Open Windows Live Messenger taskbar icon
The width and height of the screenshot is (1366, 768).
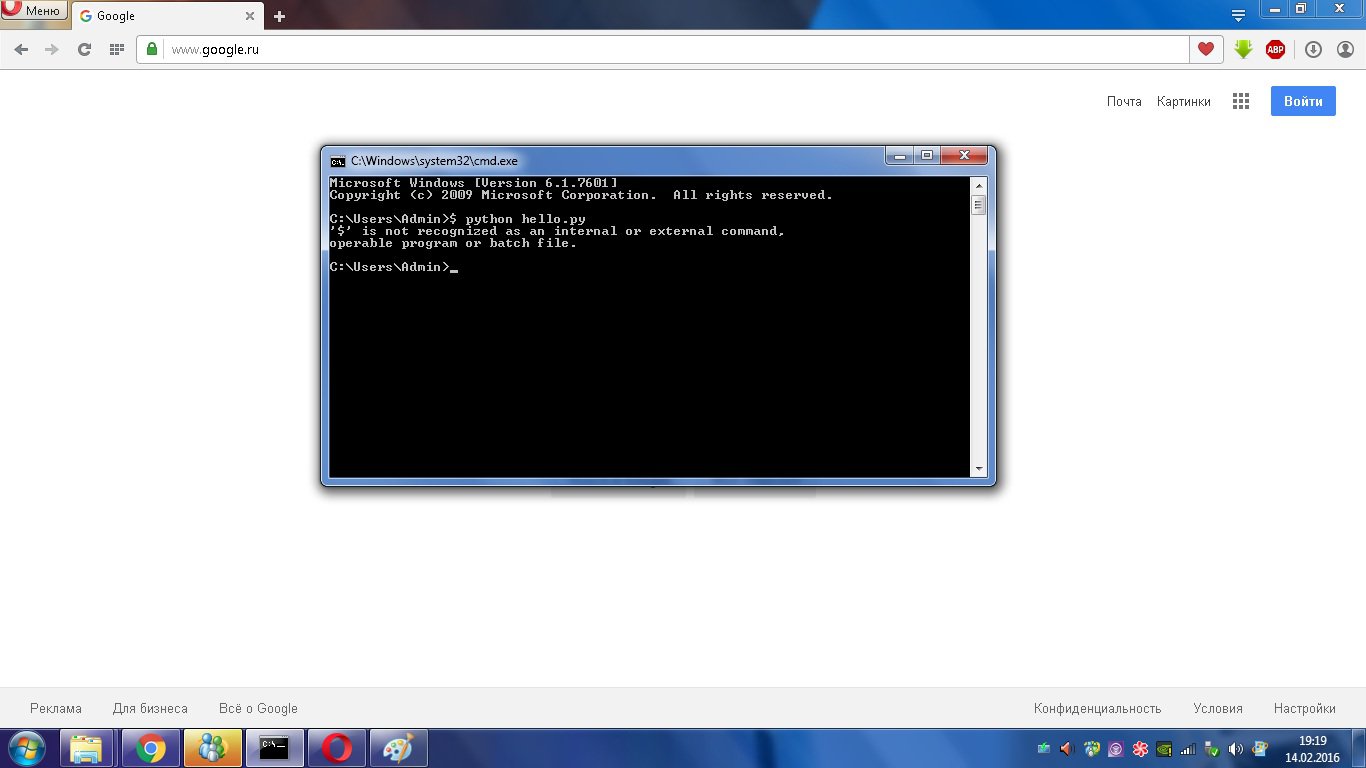click(x=213, y=748)
